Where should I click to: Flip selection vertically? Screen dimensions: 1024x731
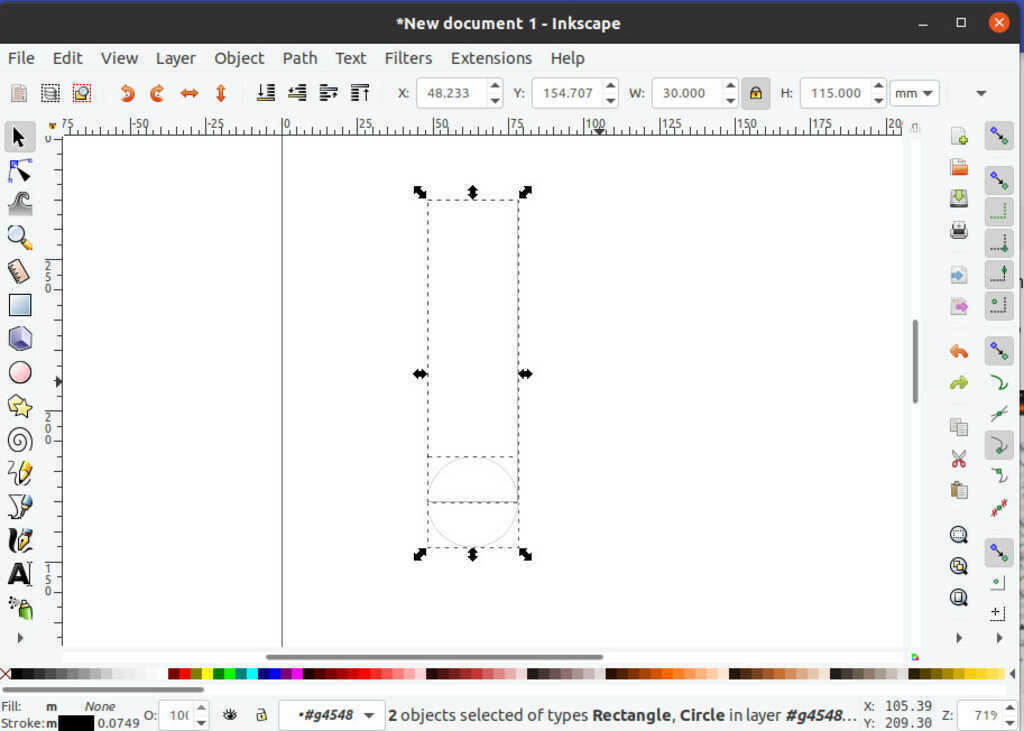(x=221, y=93)
